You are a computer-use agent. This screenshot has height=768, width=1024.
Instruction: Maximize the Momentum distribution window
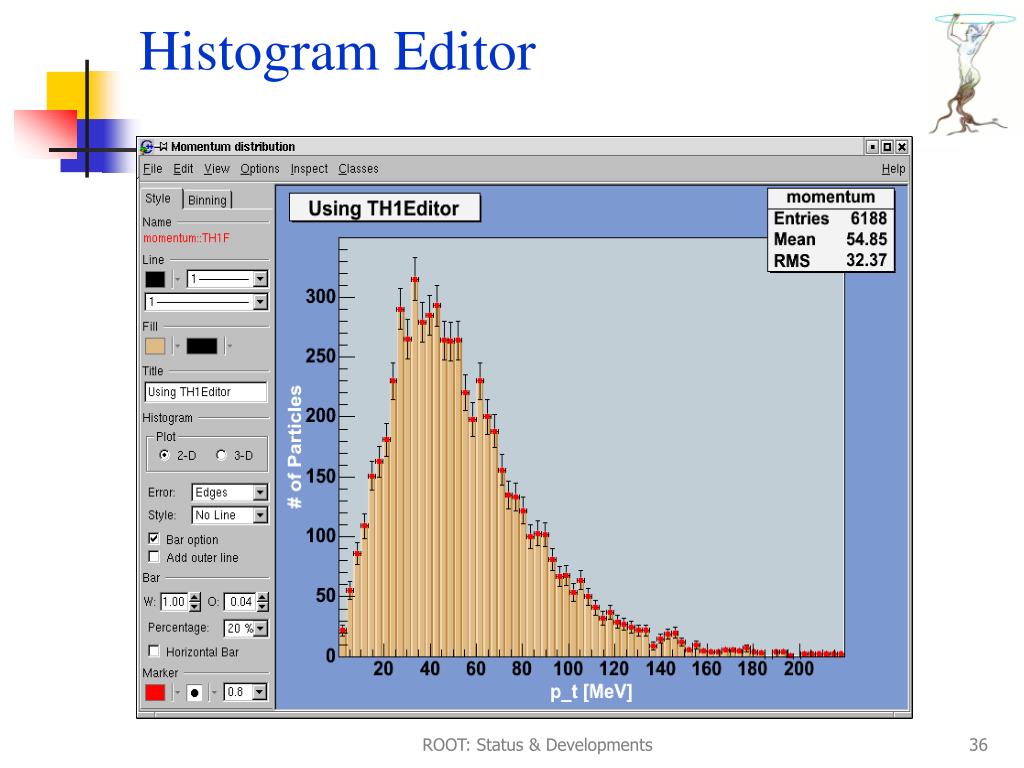(887, 147)
